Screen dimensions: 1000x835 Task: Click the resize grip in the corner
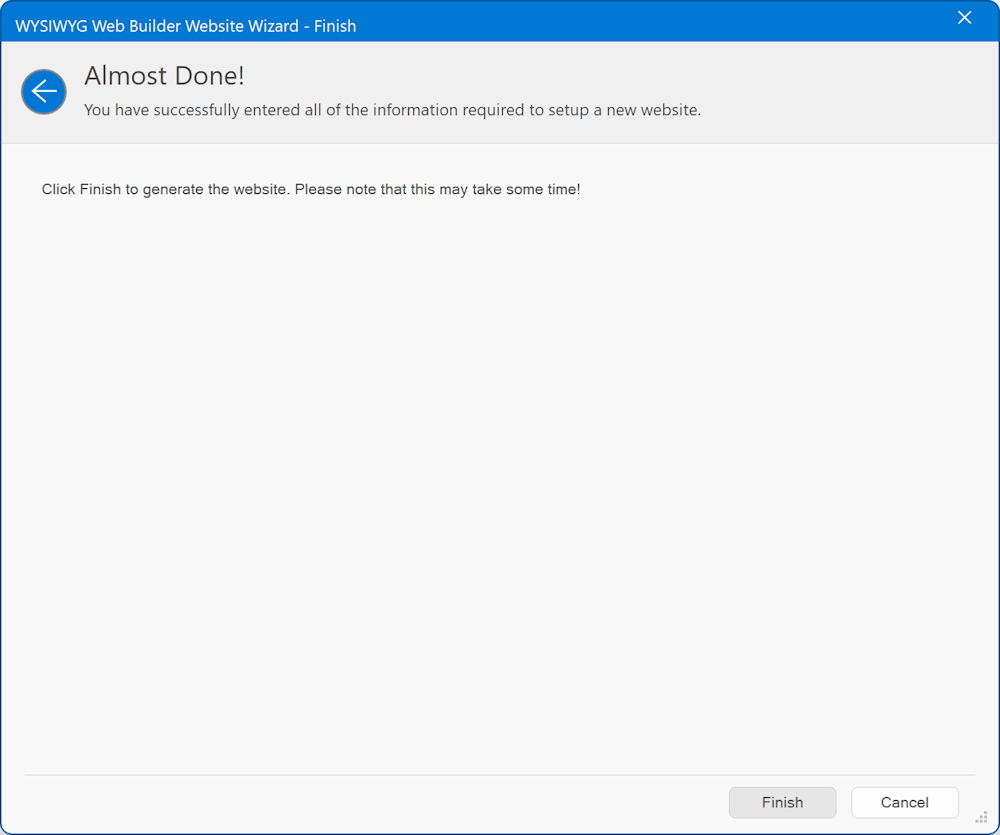[981, 817]
